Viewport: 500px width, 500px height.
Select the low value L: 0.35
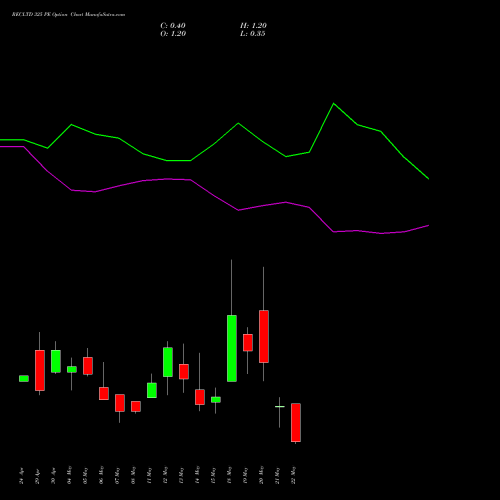click(253, 34)
